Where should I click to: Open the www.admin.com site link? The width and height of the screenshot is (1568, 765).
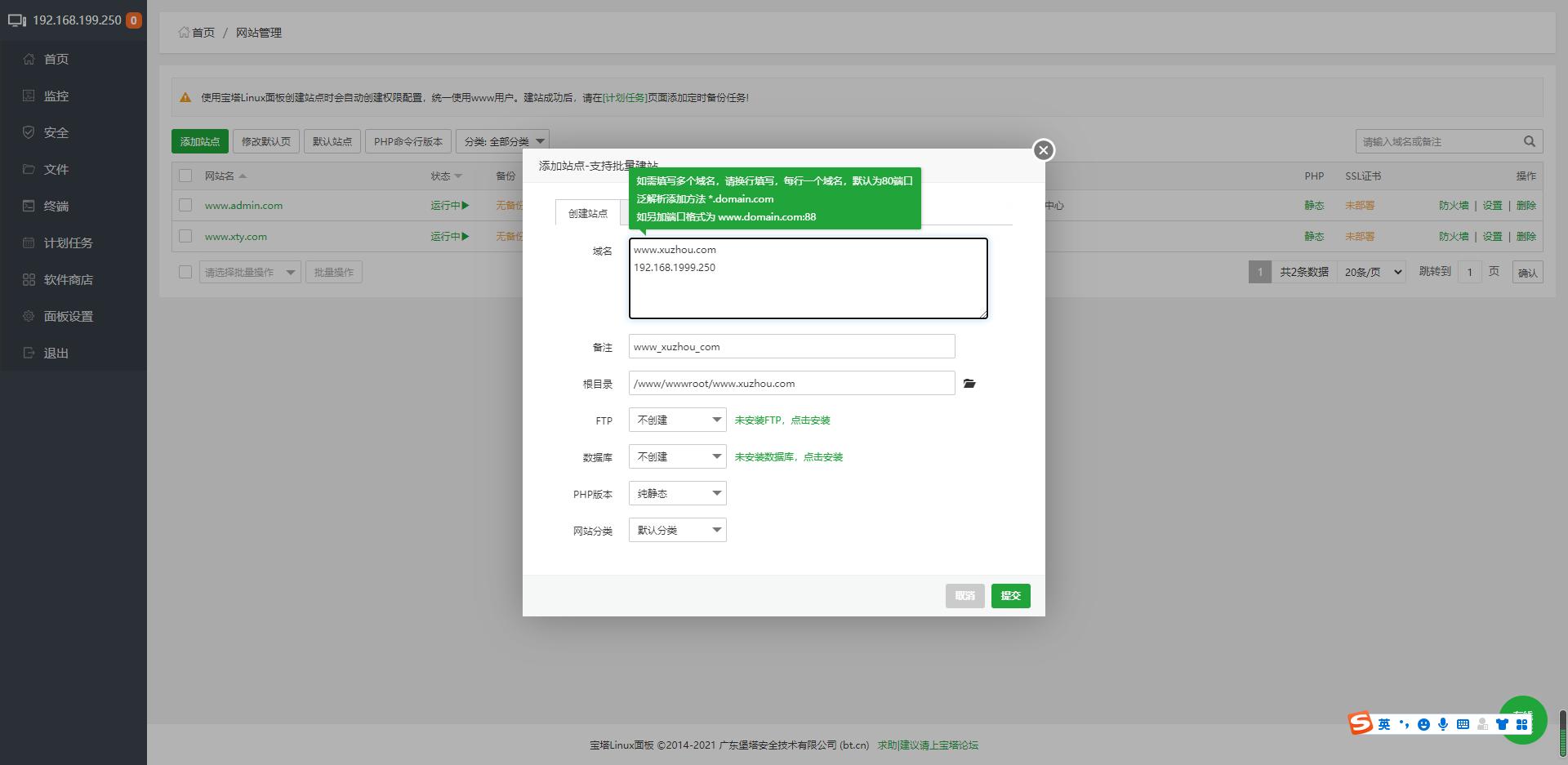click(243, 206)
